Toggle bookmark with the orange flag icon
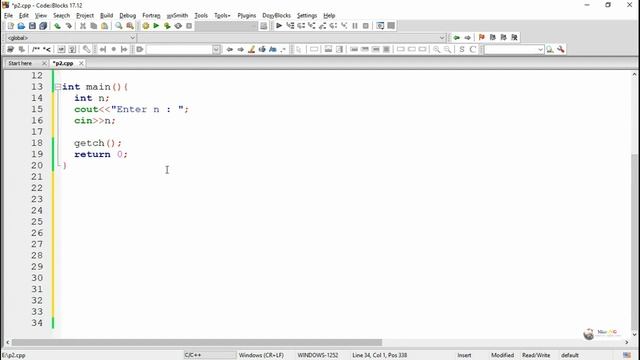Viewport: 640px width, 360px height. pos(482,38)
